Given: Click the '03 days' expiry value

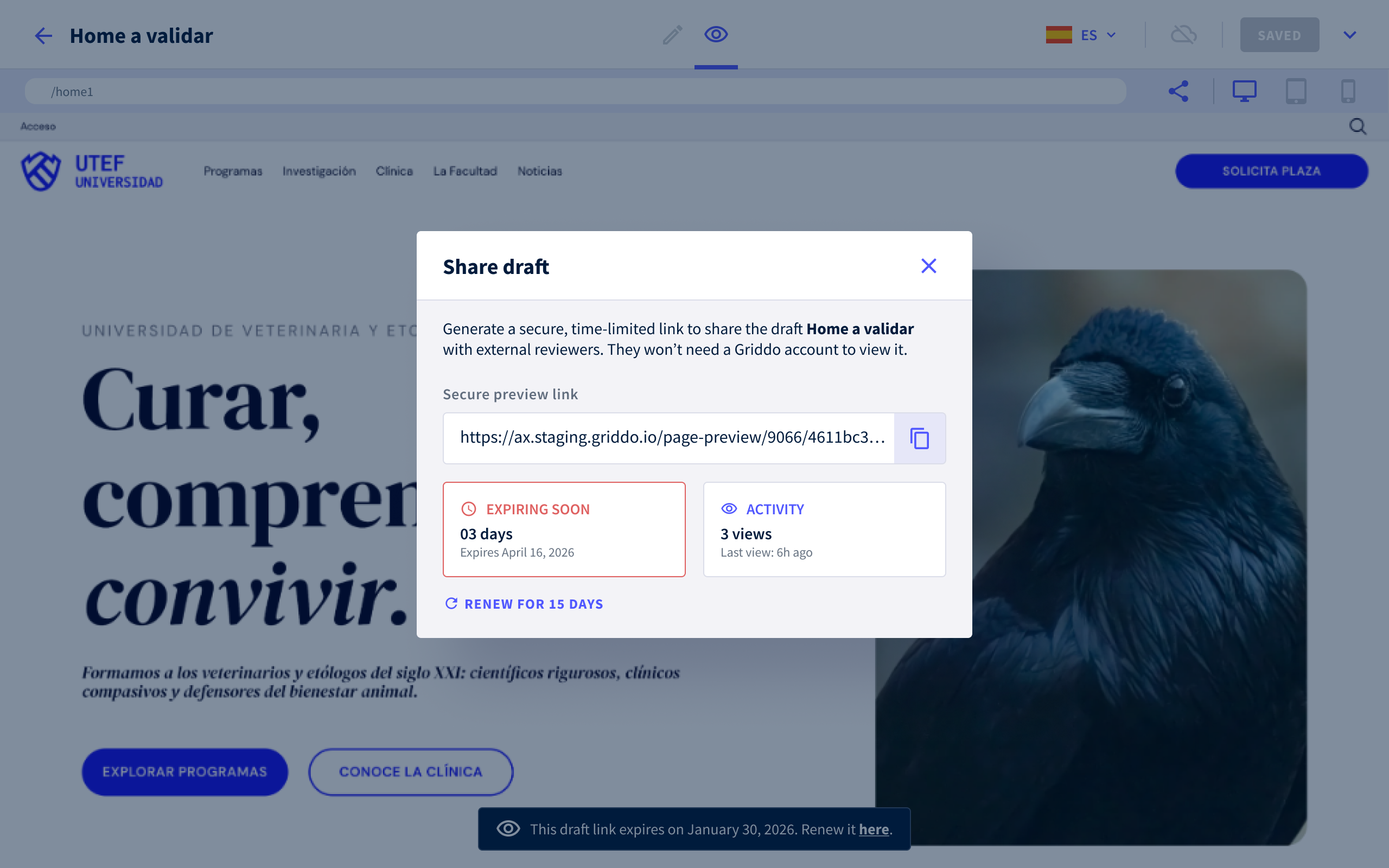Looking at the screenshot, I should point(486,534).
